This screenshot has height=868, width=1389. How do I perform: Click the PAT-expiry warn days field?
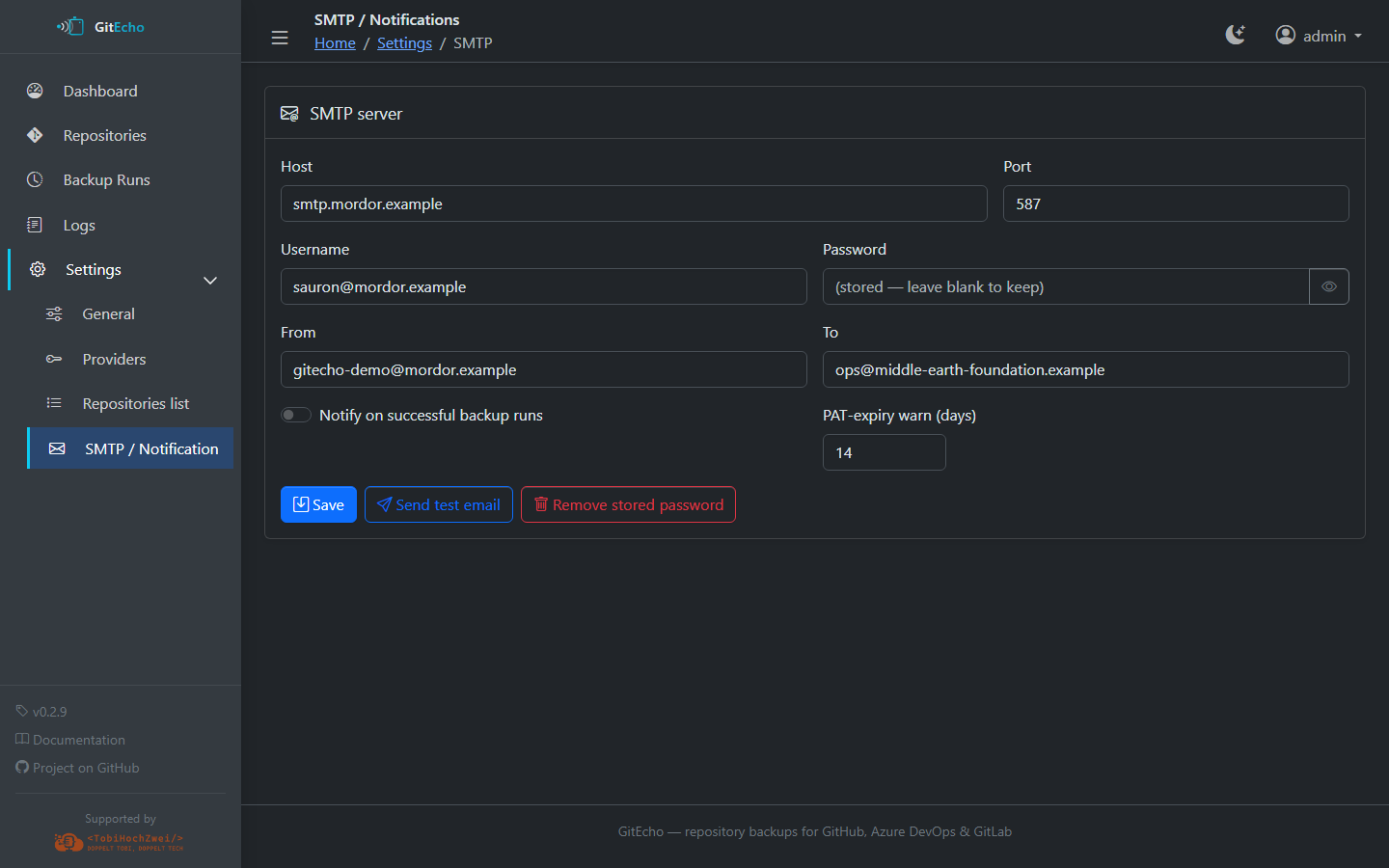tap(884, 452)
